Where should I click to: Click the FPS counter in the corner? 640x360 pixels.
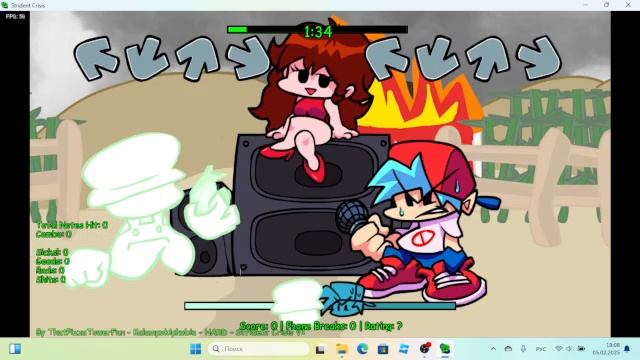tap(15, 16)
